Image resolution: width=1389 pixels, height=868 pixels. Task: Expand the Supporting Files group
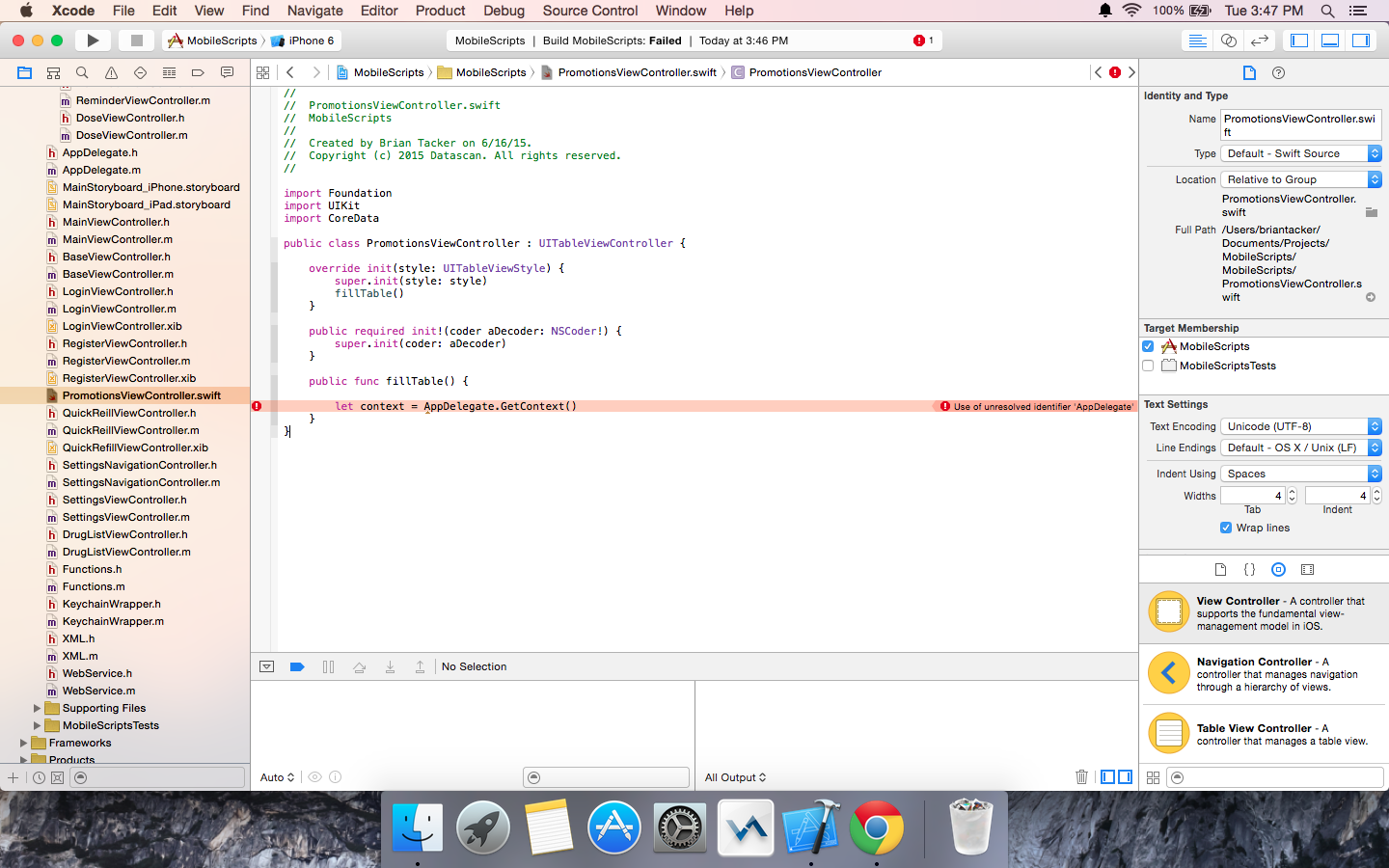point(38,708)
